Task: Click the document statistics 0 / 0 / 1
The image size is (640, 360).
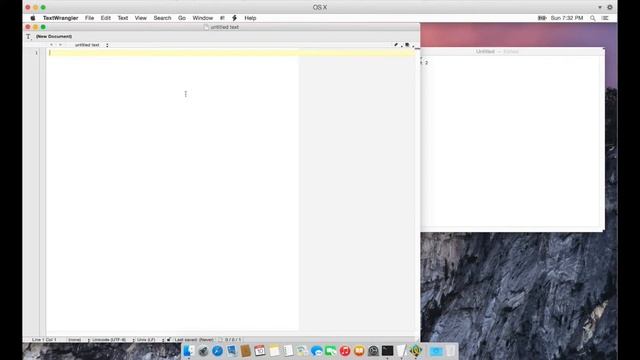Action: point(233,340)
